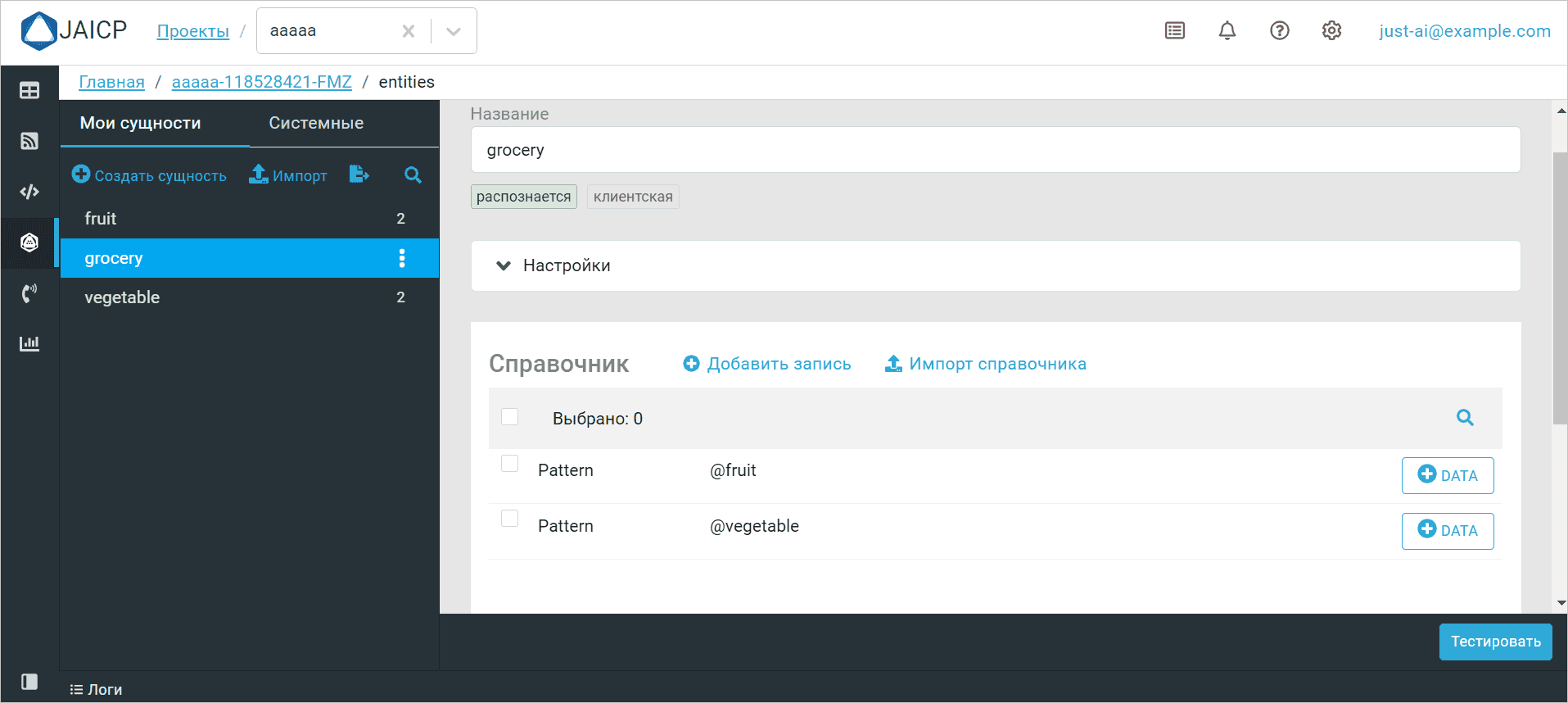
Task: Click the notifications bell icon
Action: (1227, 31)
